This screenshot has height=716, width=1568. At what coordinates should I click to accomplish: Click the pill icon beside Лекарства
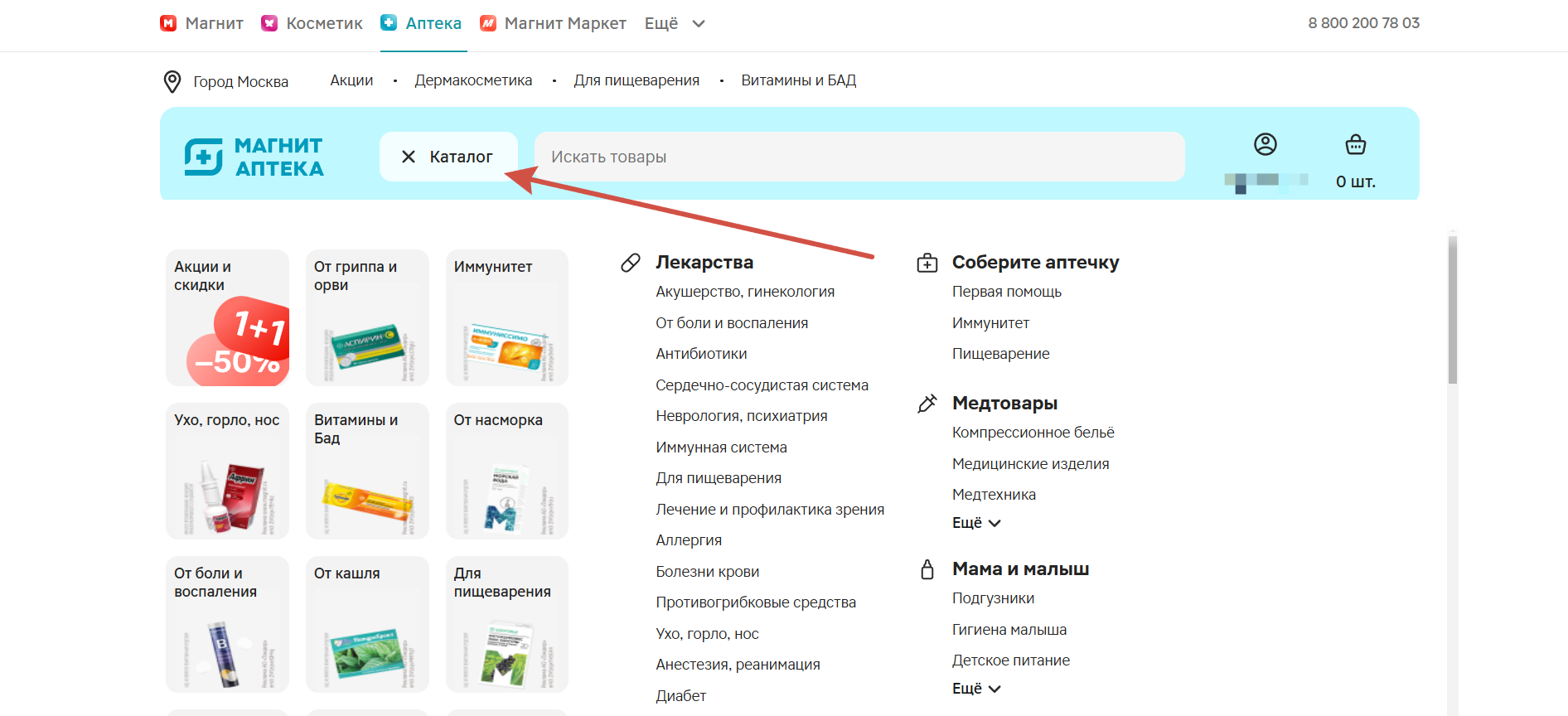[x=631, y=263]
